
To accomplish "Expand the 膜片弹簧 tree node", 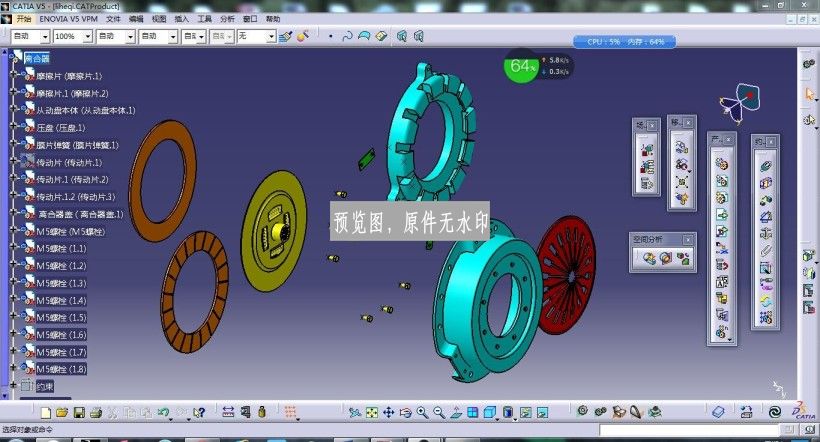I will [14, 144].
